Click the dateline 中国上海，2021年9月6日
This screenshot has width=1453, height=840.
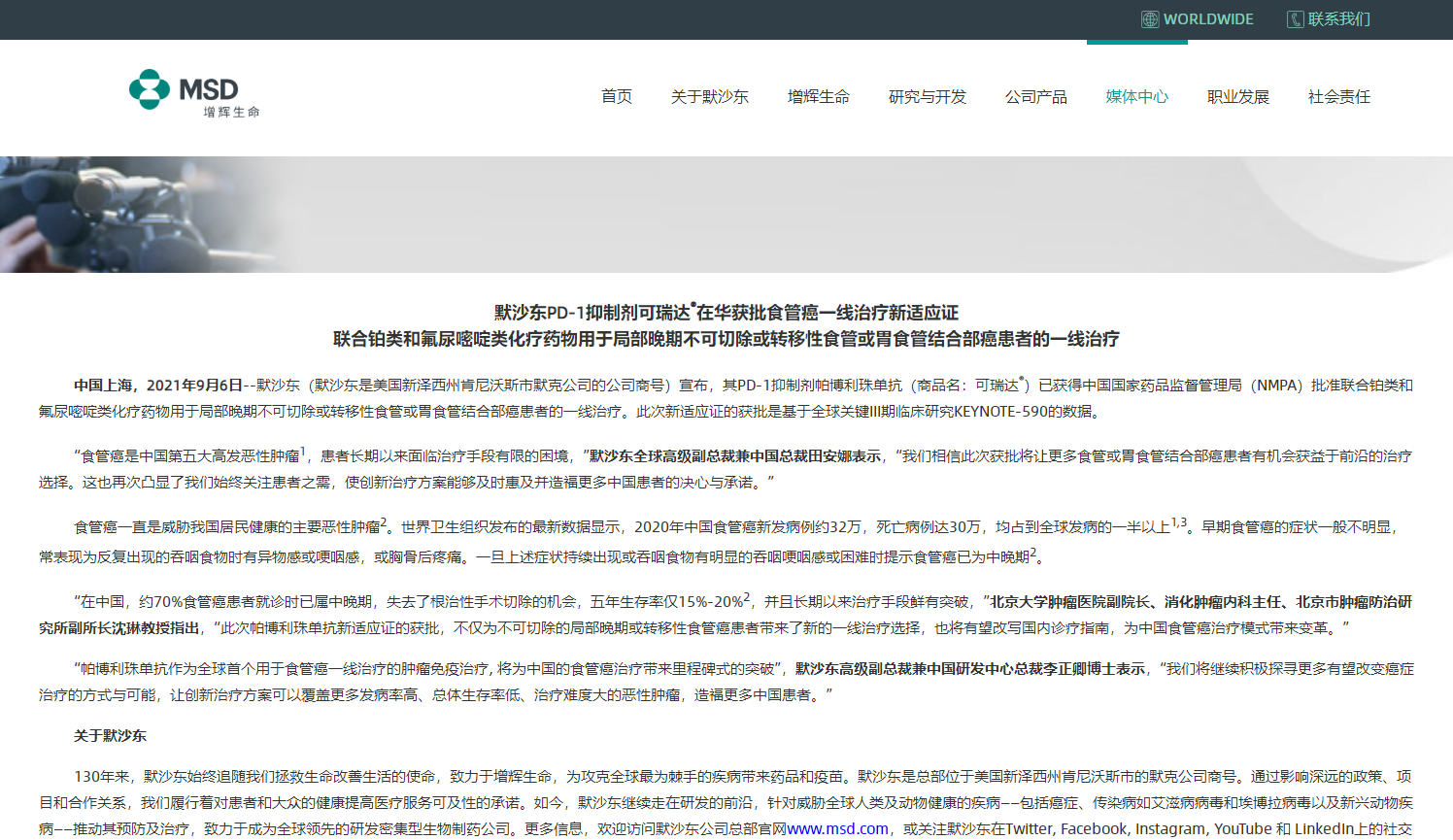point(158,386)
